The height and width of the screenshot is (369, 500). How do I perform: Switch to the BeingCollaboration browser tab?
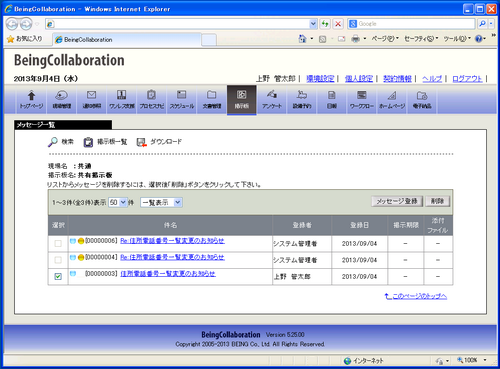point(127,39)
